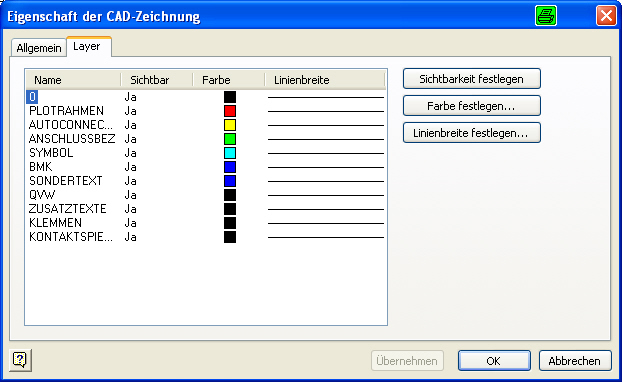Click the yellow AUTOCONNEC color swatch
Viewport: 622px width, 382px height.
[x=230, y=125]
